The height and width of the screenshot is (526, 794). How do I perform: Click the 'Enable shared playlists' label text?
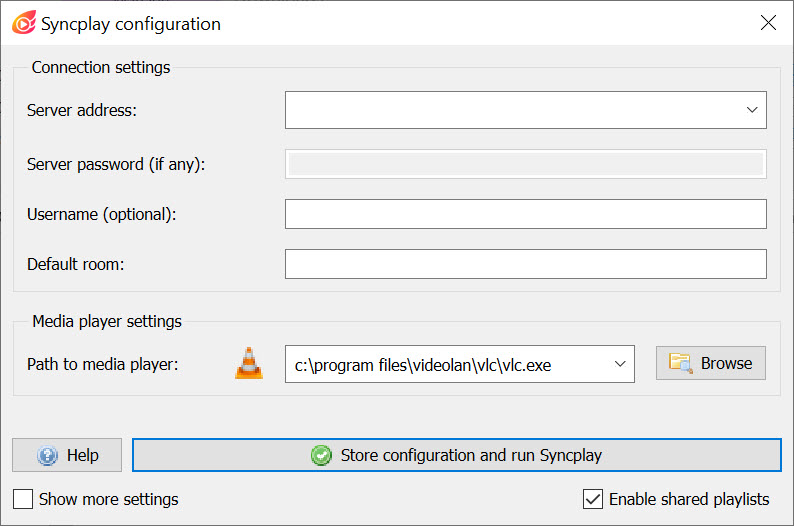tap(689, 499)
